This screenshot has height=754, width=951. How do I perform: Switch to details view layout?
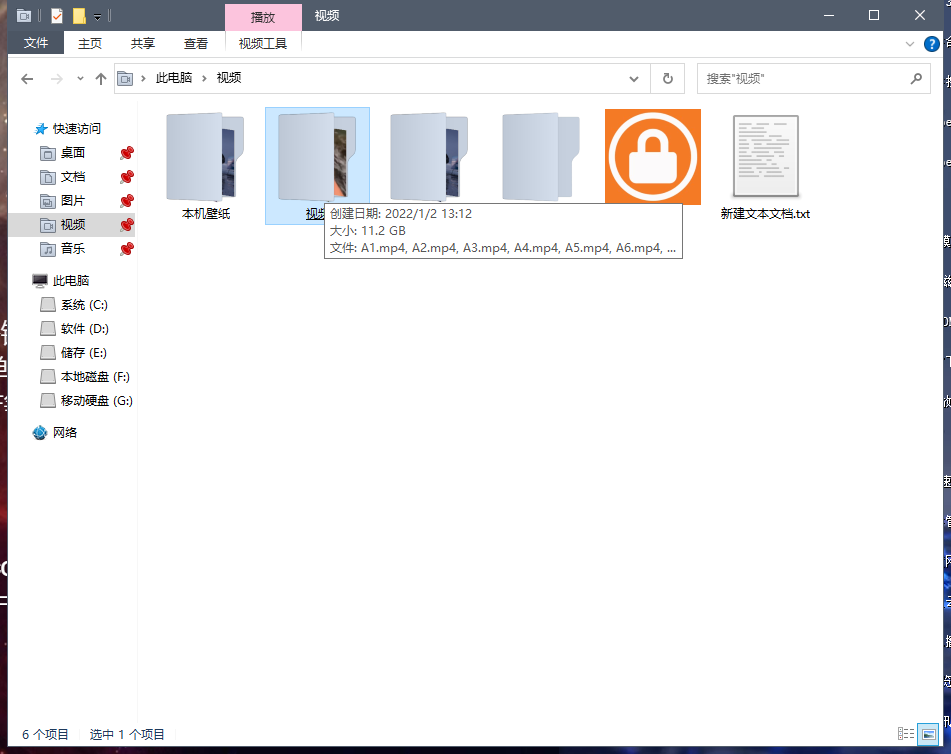coord(906,734)
